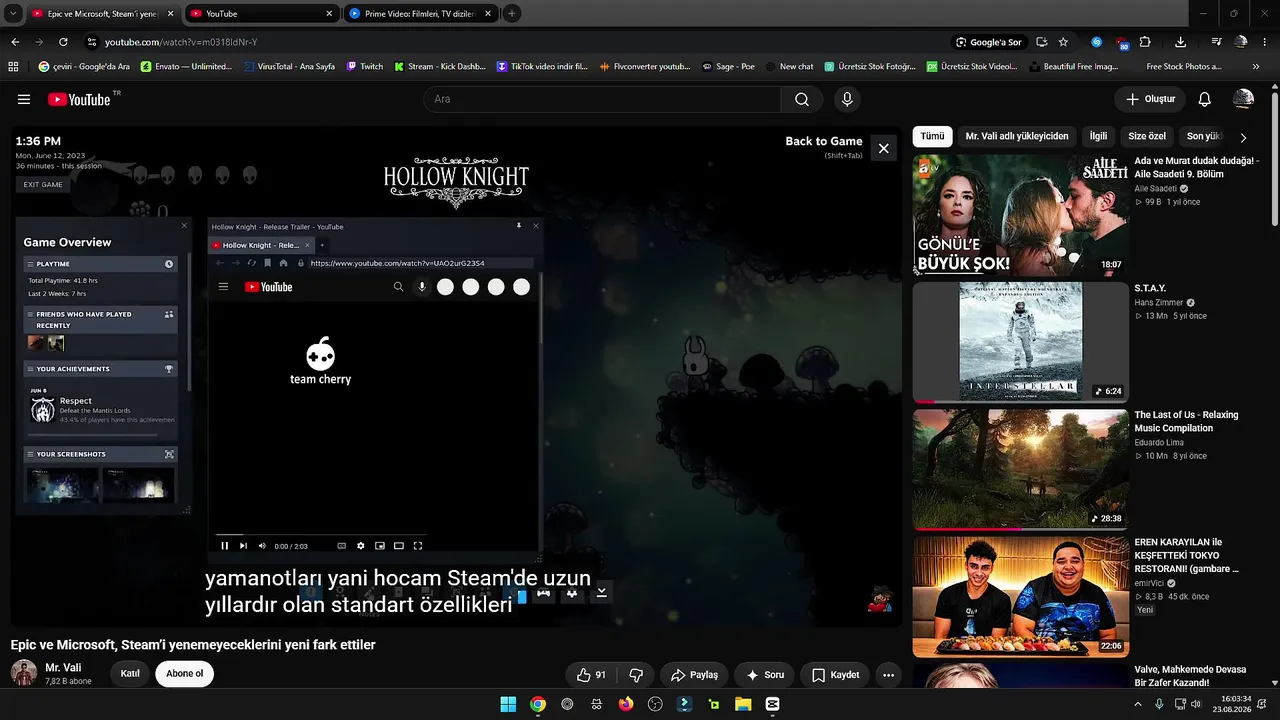
Task: Open the Hans Zimmer channel name
Action: click(x=1158, y=302)
